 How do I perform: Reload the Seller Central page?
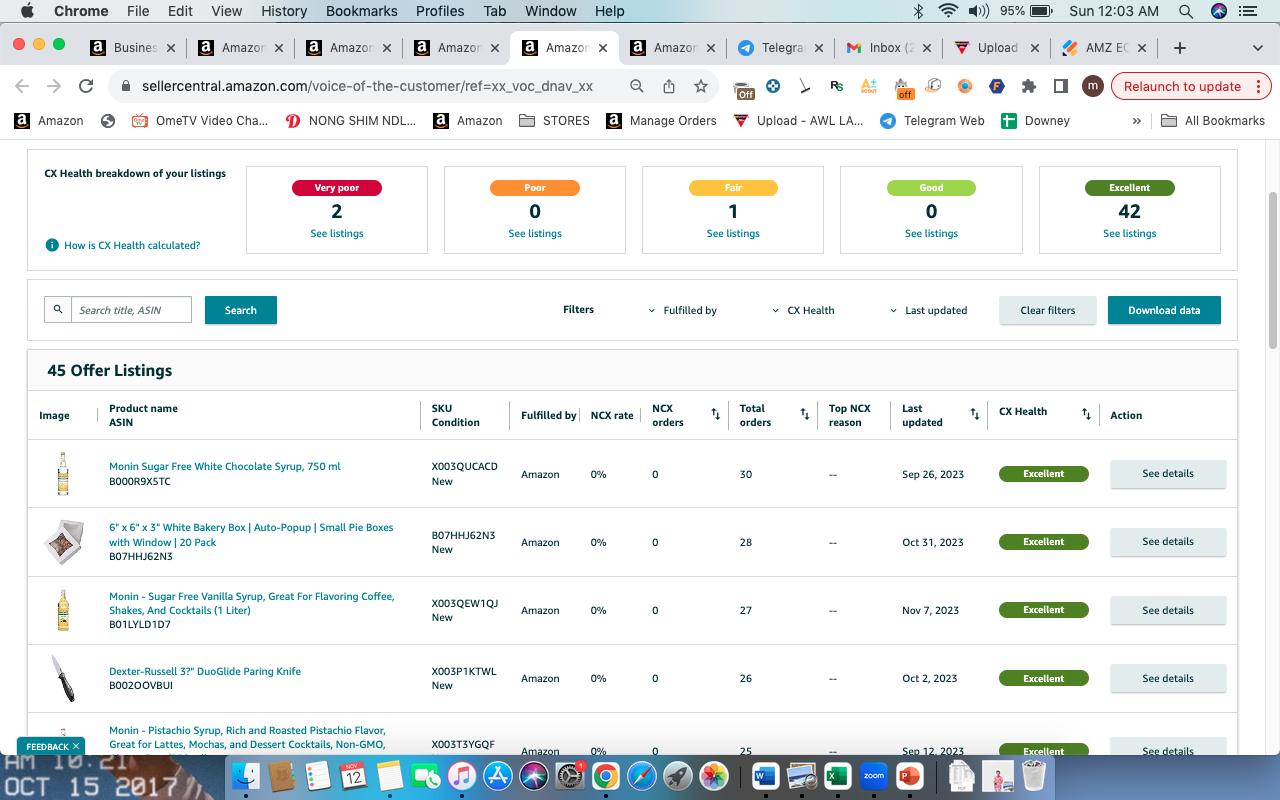coord(86,86)
